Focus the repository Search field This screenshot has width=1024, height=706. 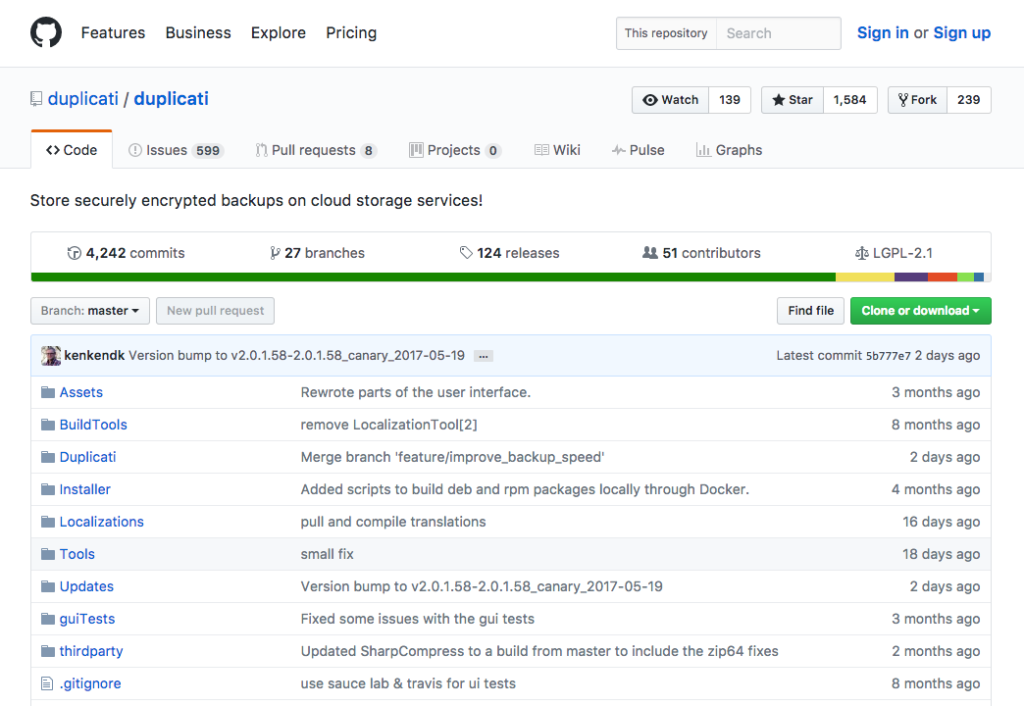point(778,33)
